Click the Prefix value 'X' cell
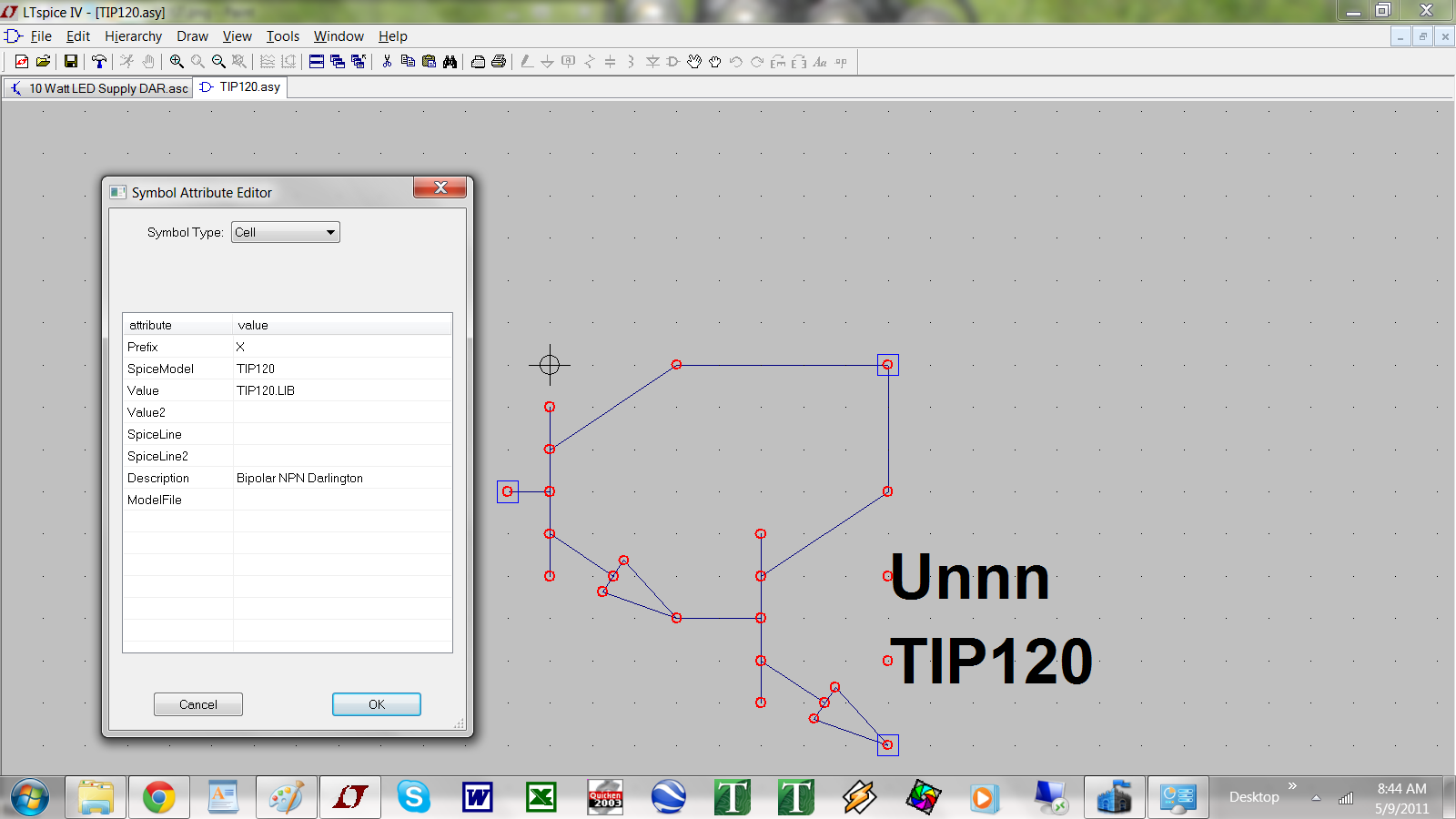This screenshot has height=819, width=1456. pyautogui.click(x=342, y=347)
